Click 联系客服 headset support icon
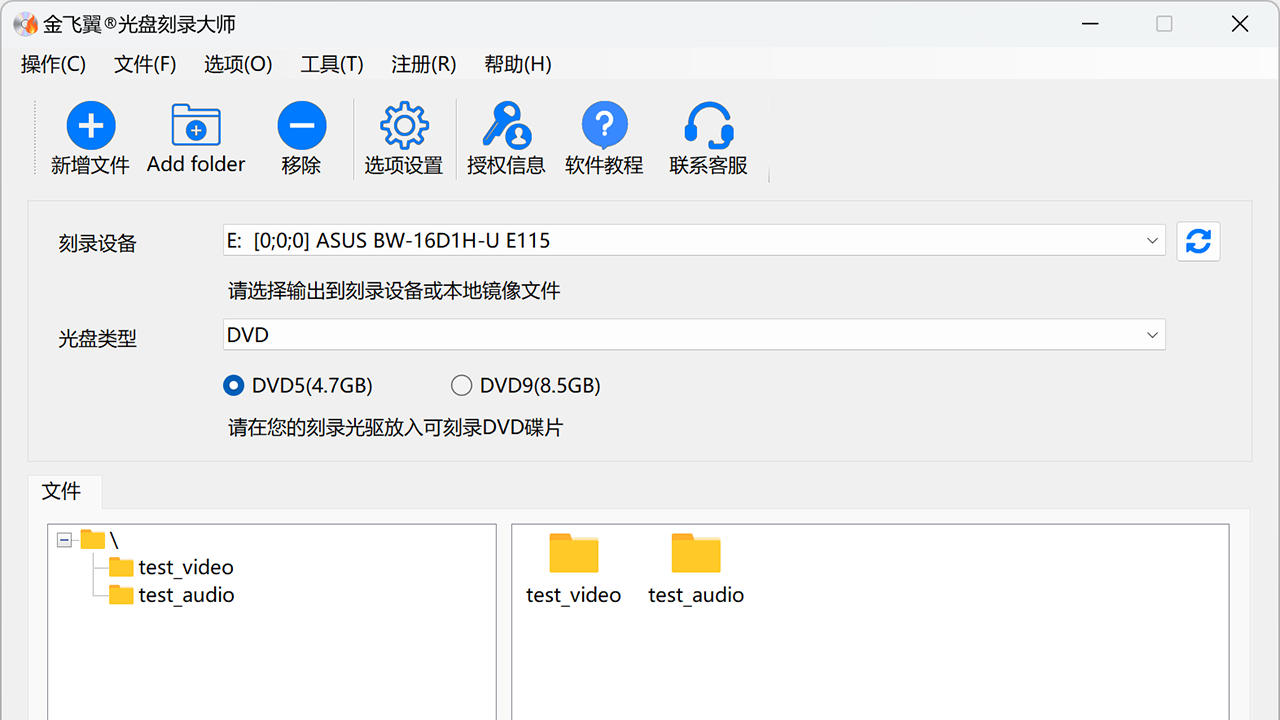The image size is (1280, 720). tap(708, 127)
